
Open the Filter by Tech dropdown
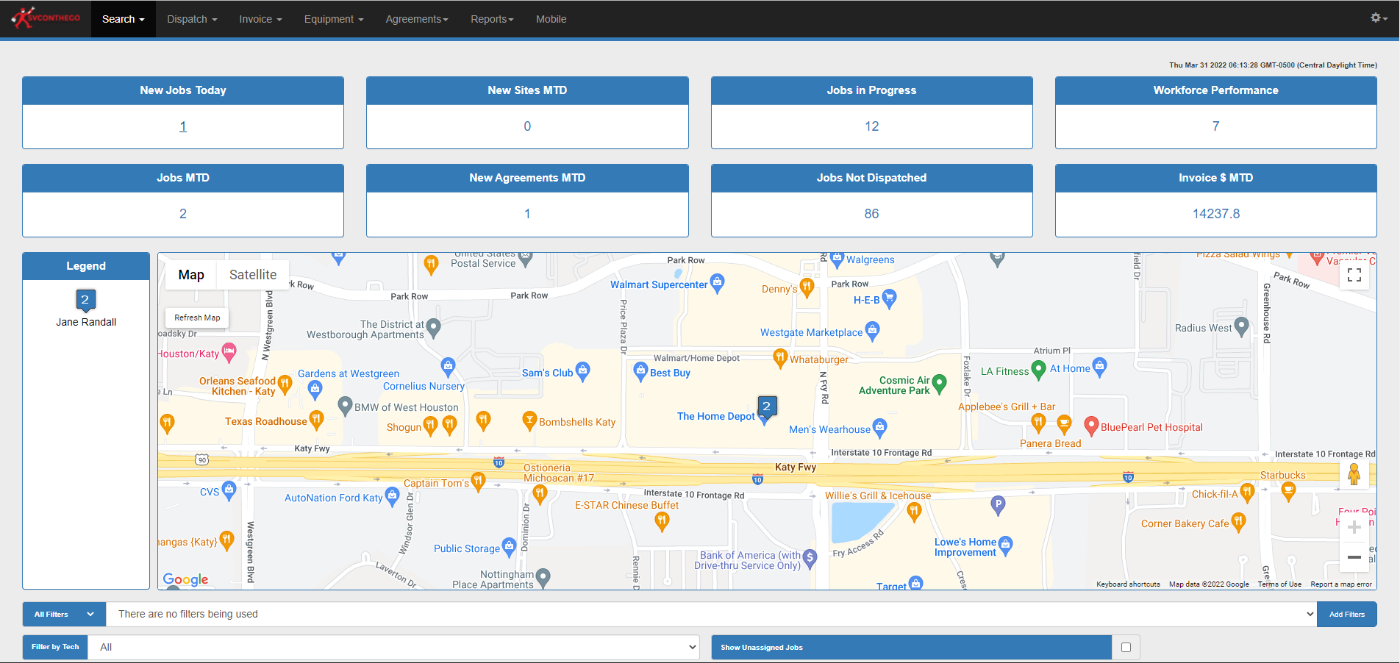(393, 647)
